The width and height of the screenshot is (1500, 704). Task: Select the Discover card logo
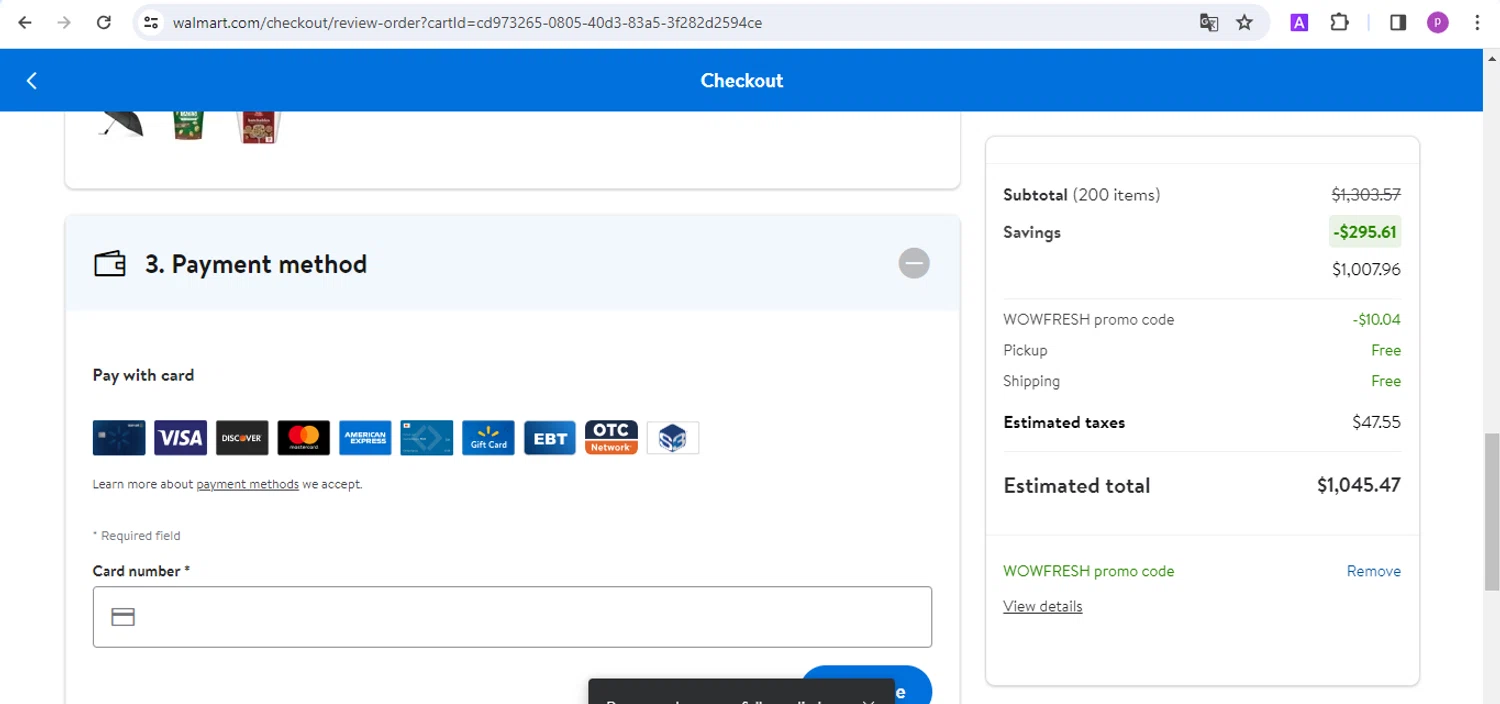(242, 438)
